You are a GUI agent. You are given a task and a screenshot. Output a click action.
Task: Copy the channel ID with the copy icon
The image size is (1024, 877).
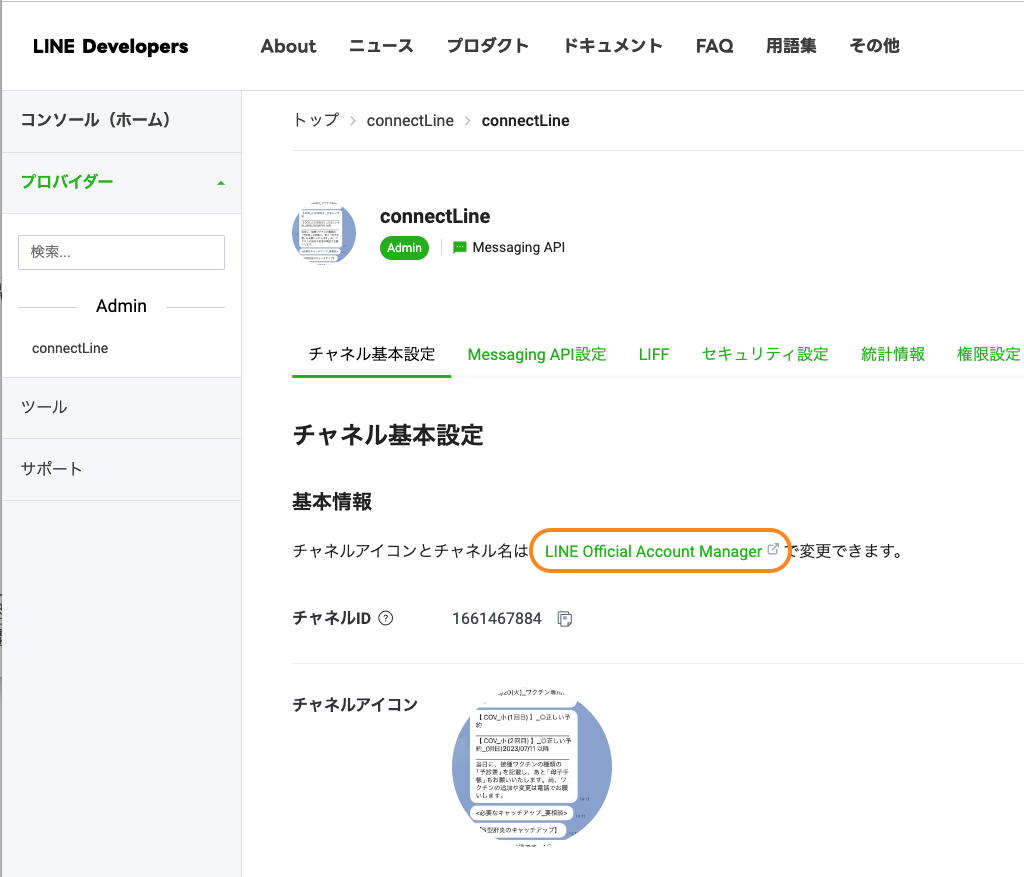(565, 618)
